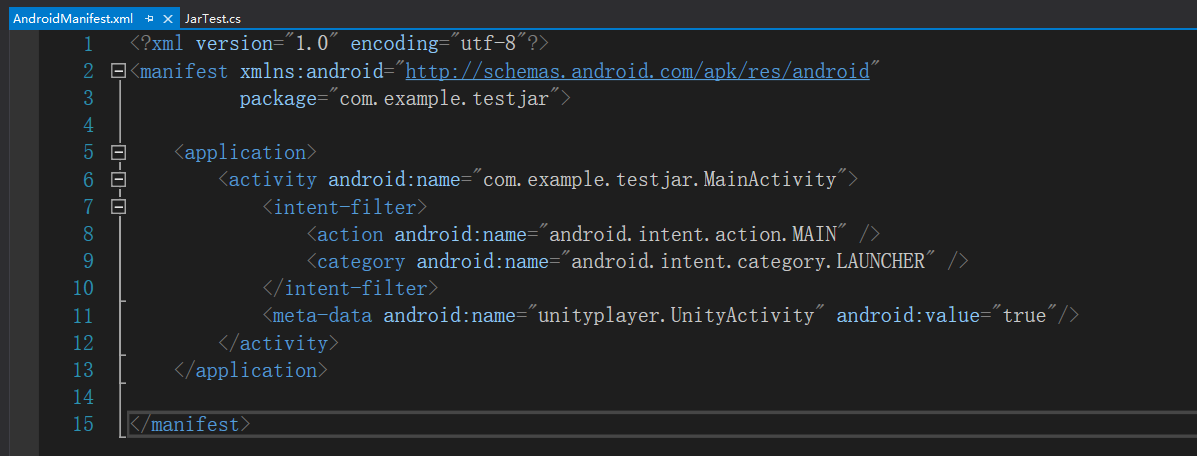Click the closing </manifest> tag
This screenshot has height=456, width=1197.
click(x=190, y=424)
